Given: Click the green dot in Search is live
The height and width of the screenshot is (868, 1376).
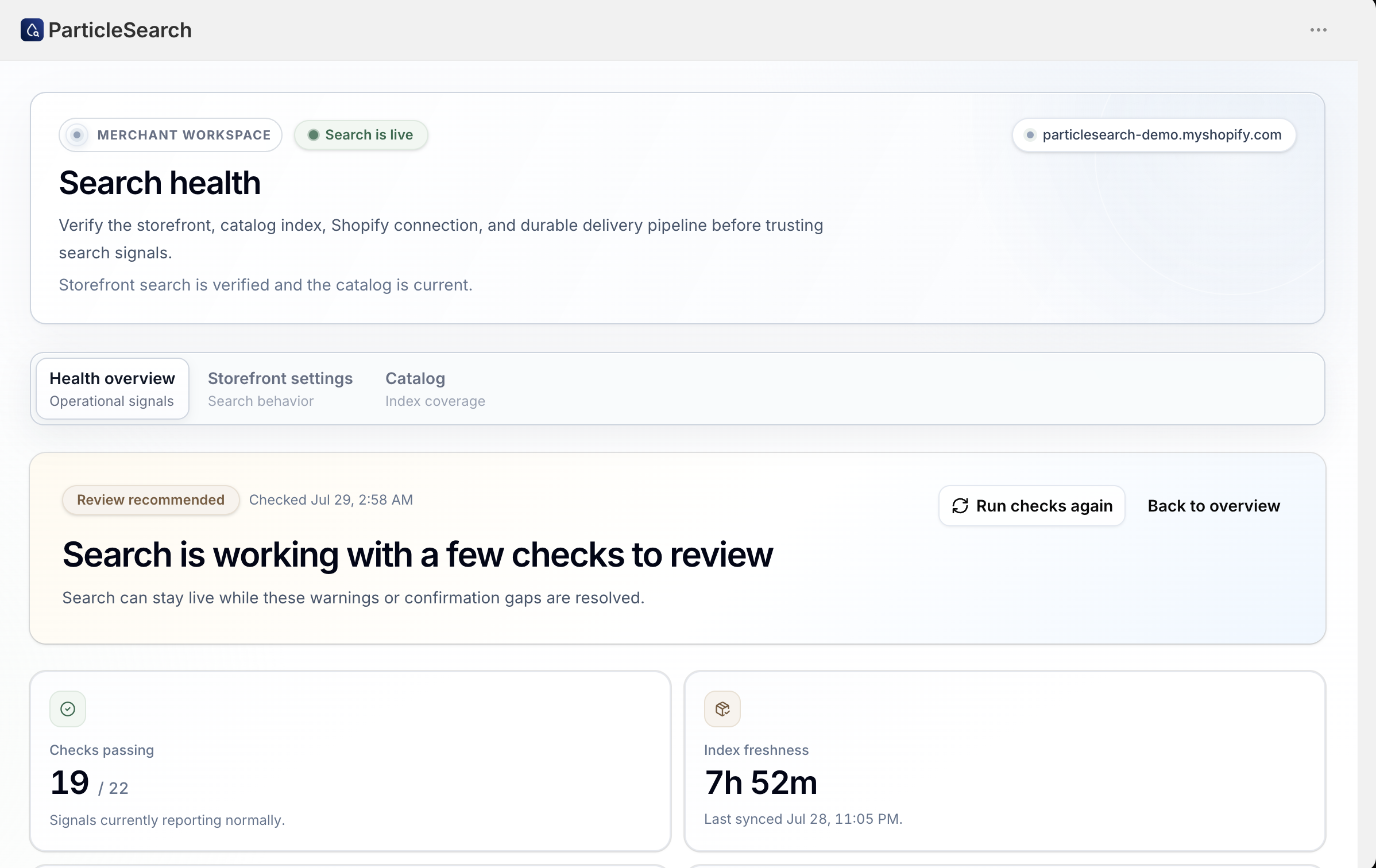Looking at the screenshot, I should 314,135.
